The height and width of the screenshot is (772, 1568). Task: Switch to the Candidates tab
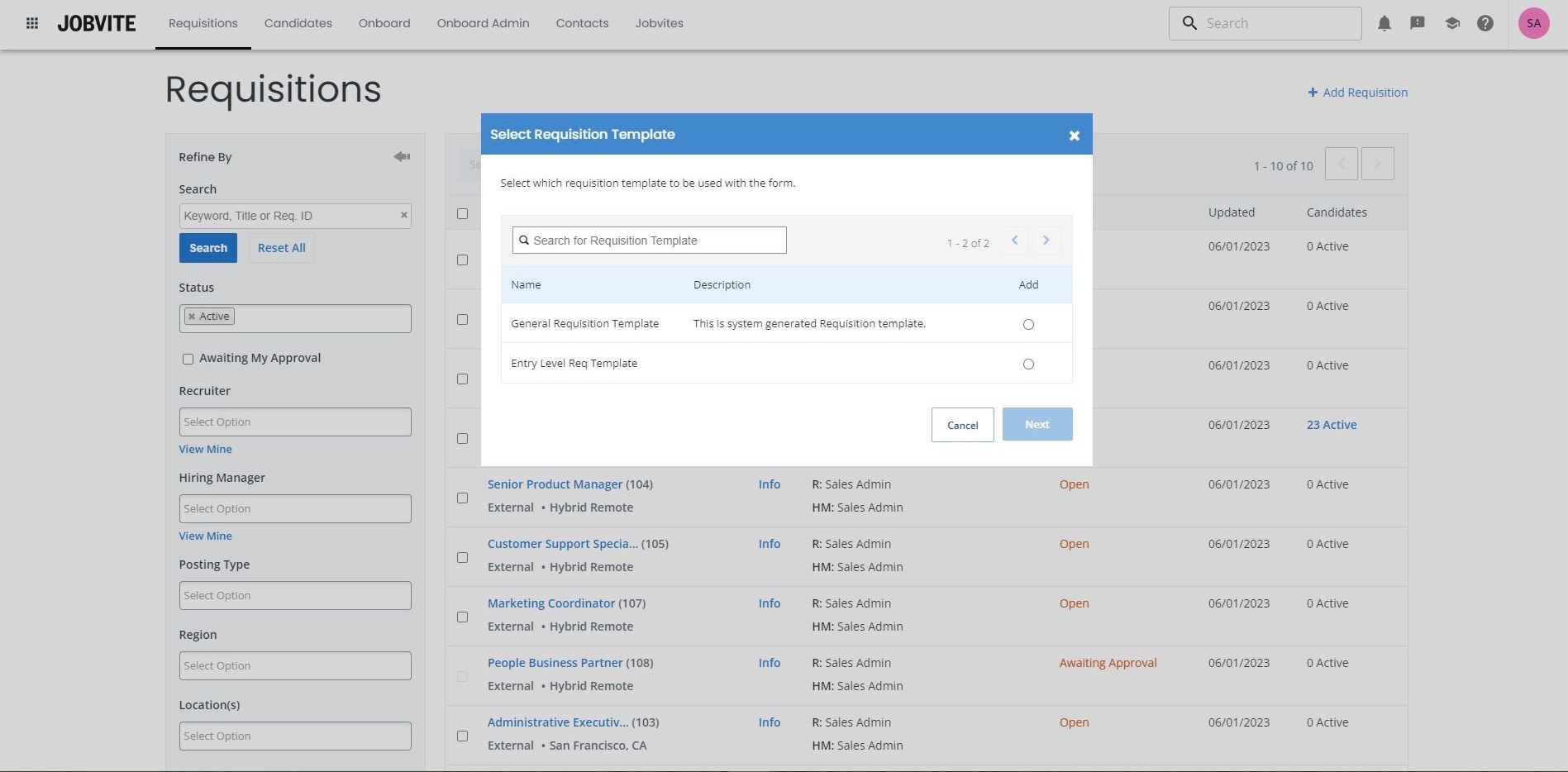click(x=298, y=23)
